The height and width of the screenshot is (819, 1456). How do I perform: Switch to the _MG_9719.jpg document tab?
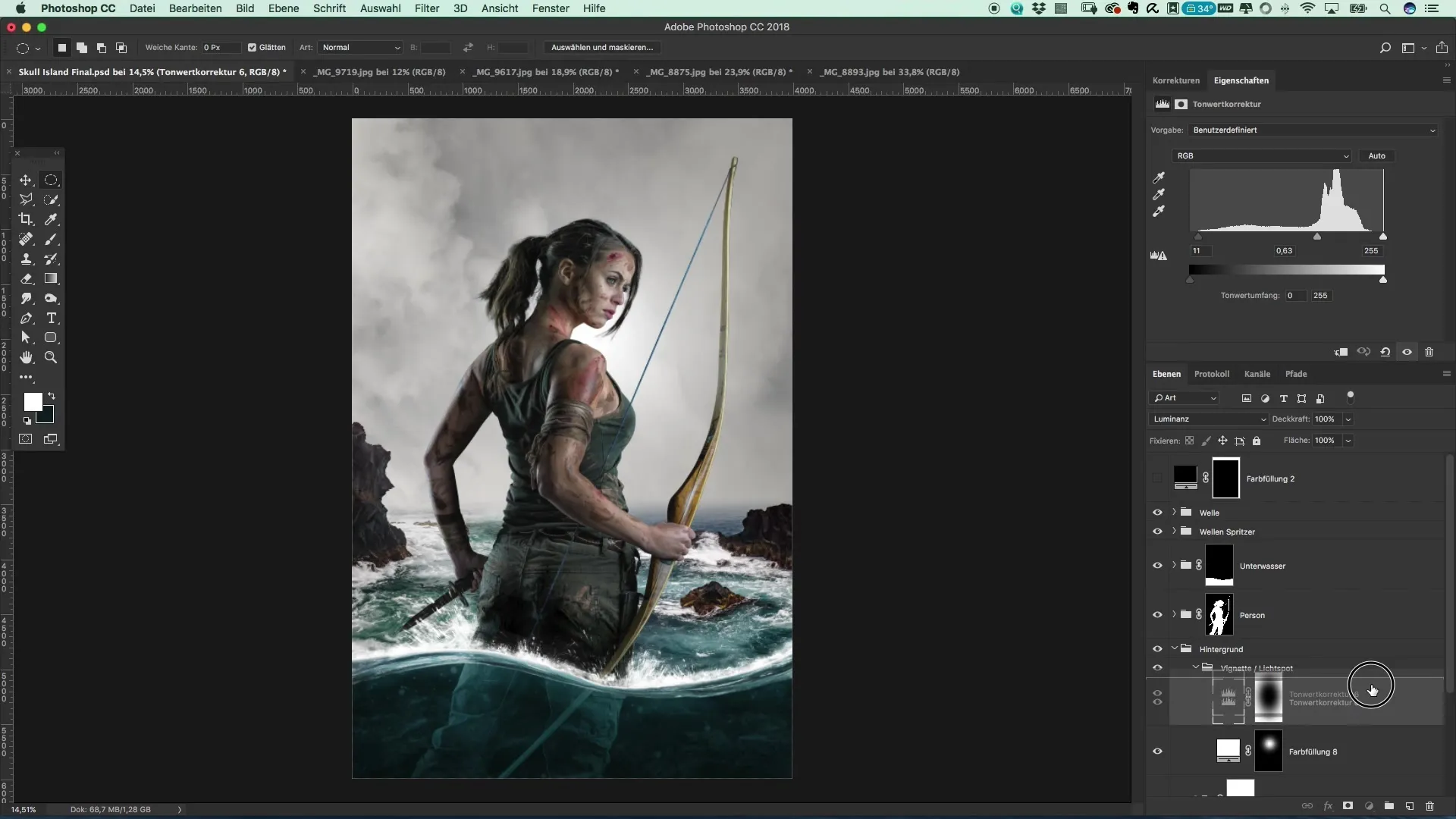[380, 72]
